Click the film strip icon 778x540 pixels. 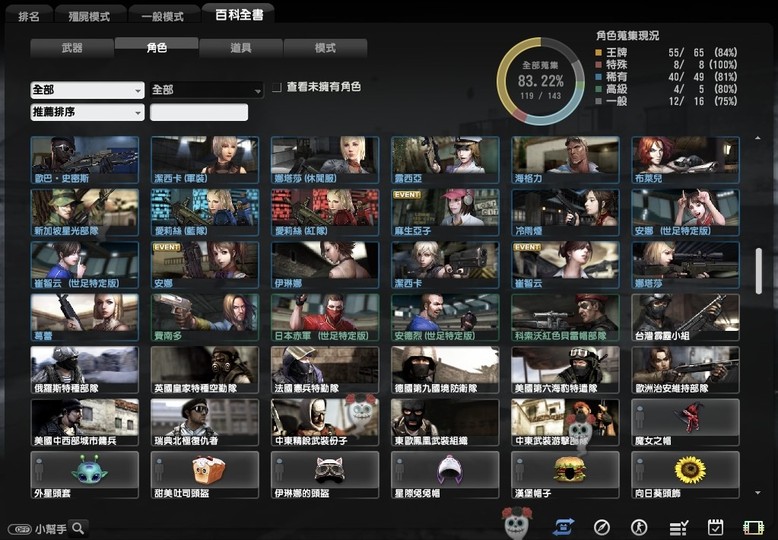tap(753, 527)
